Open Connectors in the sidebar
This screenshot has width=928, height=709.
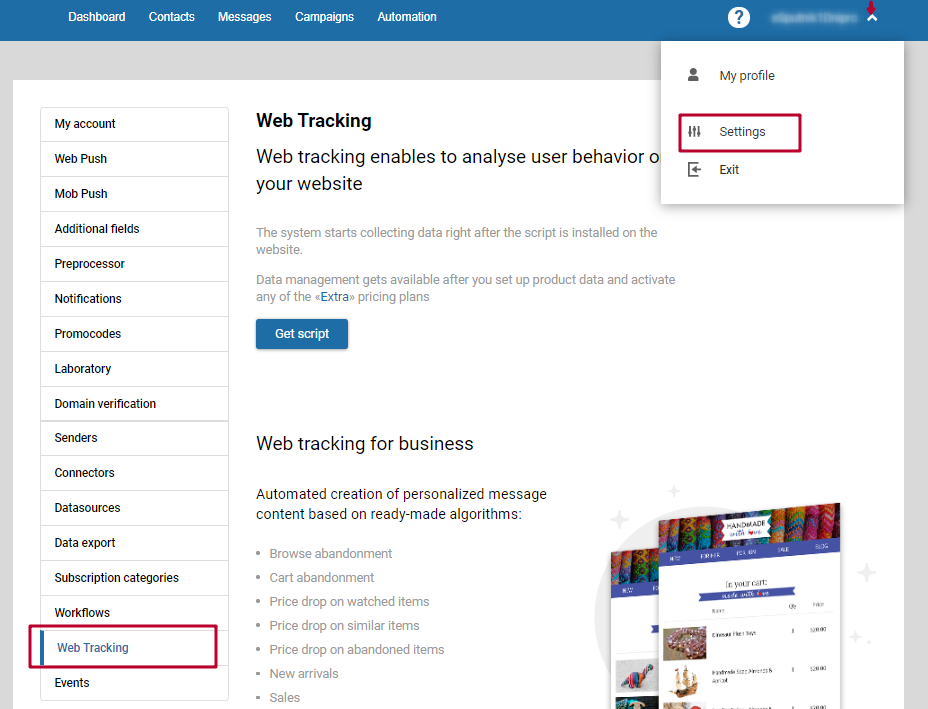(x=134, y=473)
